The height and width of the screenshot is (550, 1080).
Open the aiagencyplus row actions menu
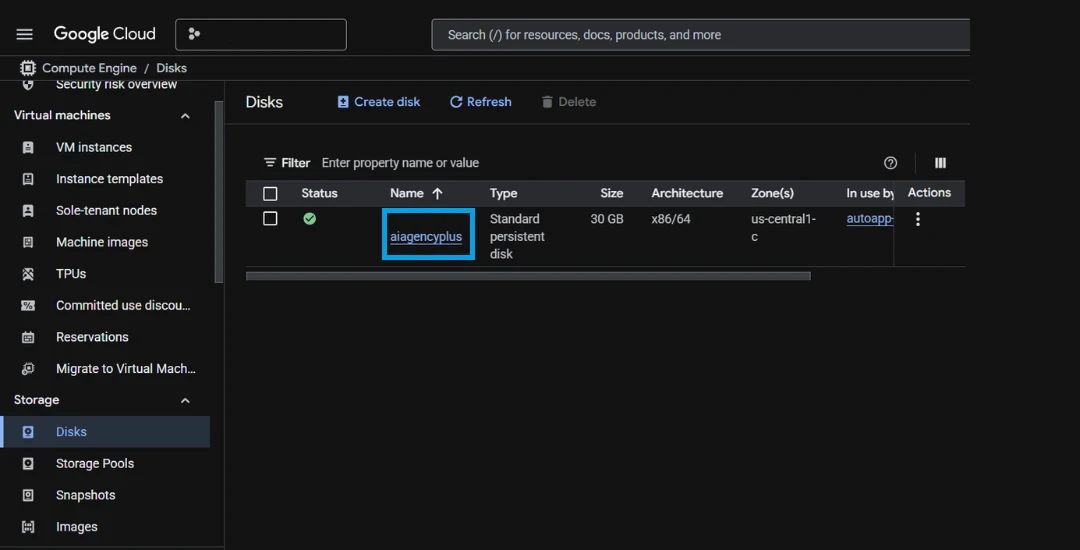pos(917,219)
